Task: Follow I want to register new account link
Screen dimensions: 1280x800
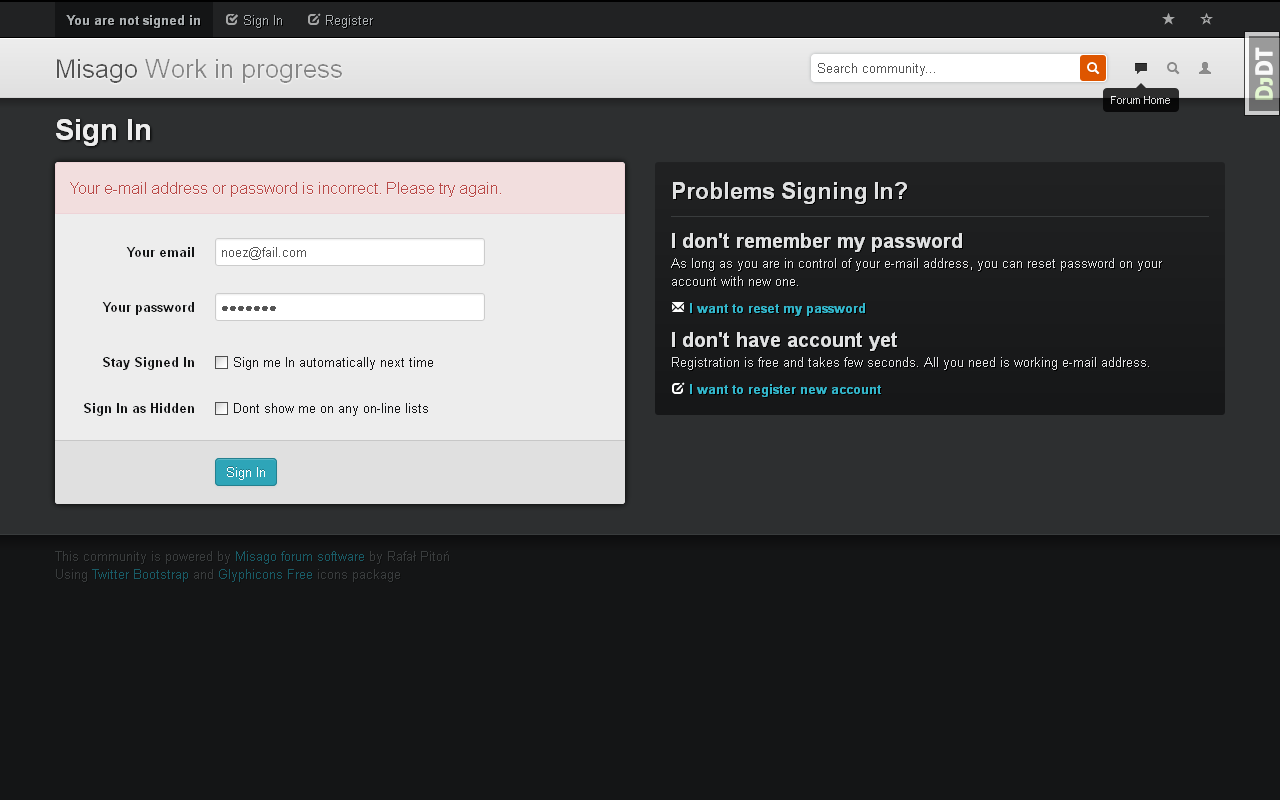Action: (785, 390)
